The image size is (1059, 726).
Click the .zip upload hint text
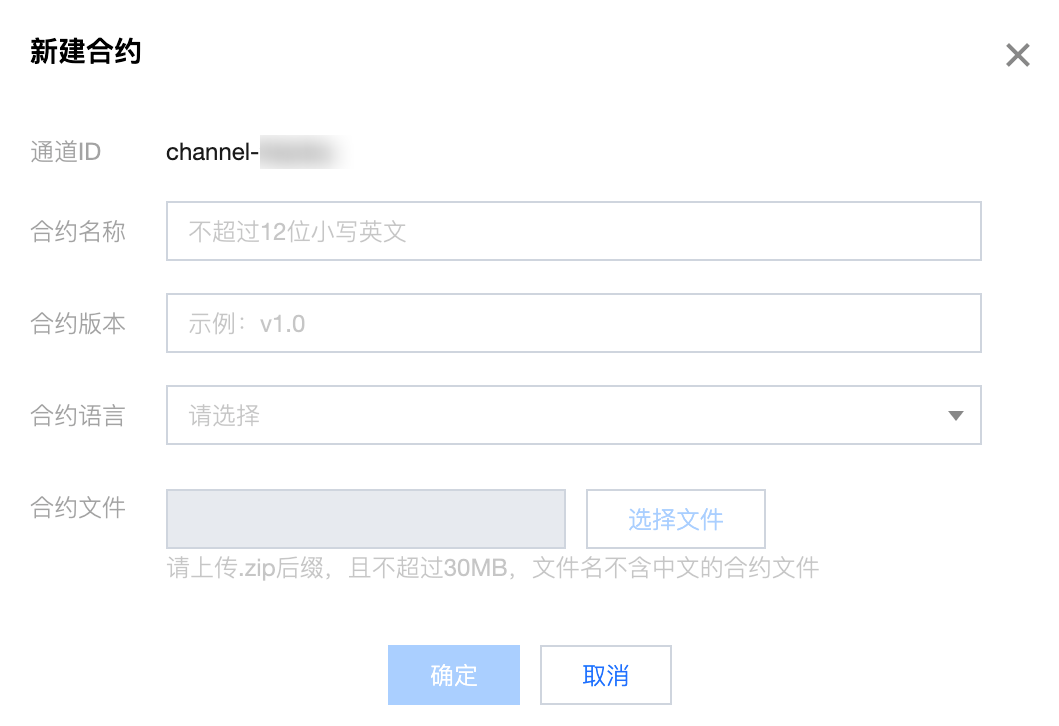pyautogui.click(x=493, y=569)
